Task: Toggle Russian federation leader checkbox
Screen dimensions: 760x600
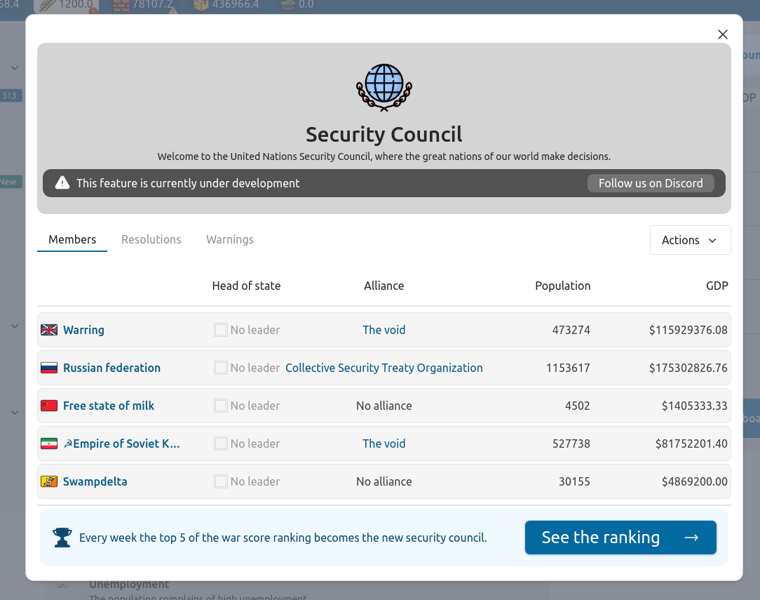Action: pyautogui.click(x=220, y=368)
